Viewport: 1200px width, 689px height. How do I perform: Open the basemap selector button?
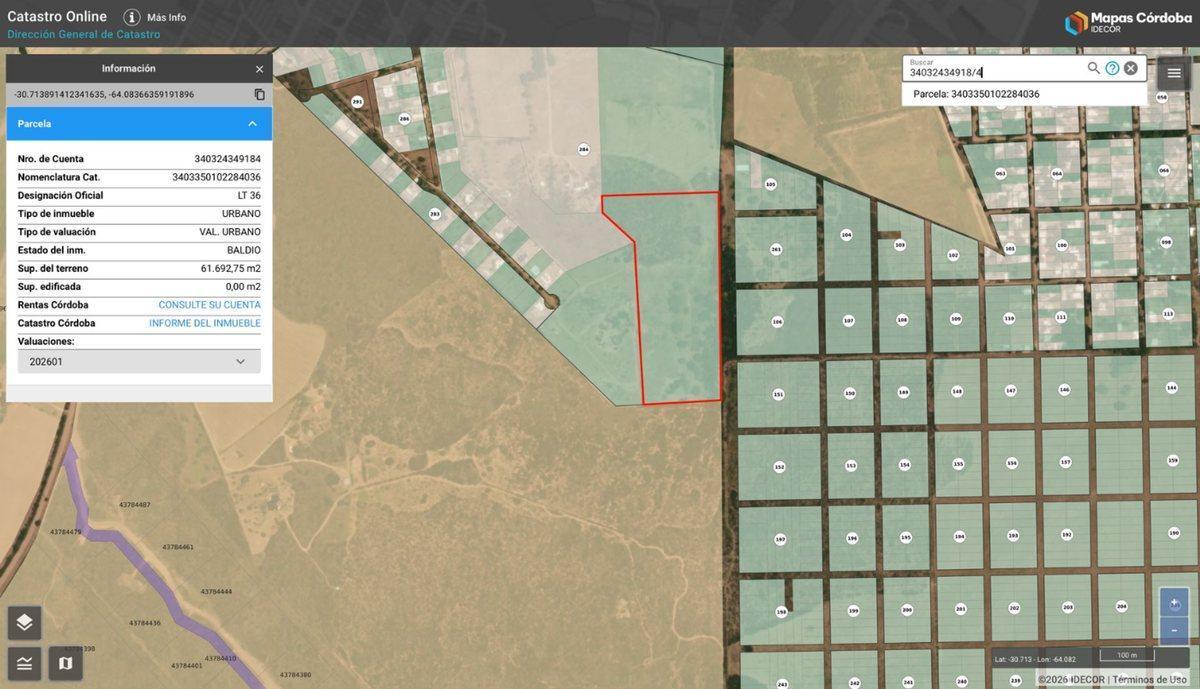tap(66, 663)
